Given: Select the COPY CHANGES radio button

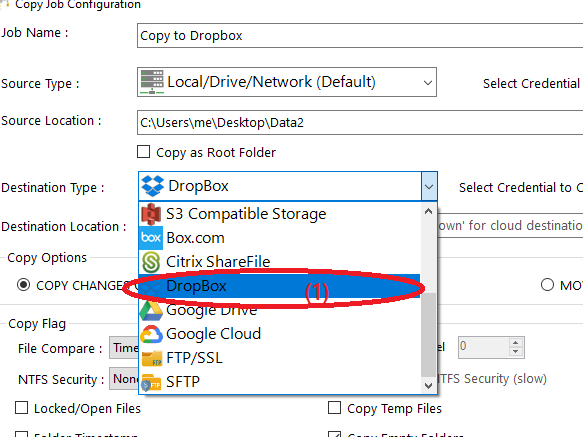Looking at the screenshot, I should coord(23,285).
